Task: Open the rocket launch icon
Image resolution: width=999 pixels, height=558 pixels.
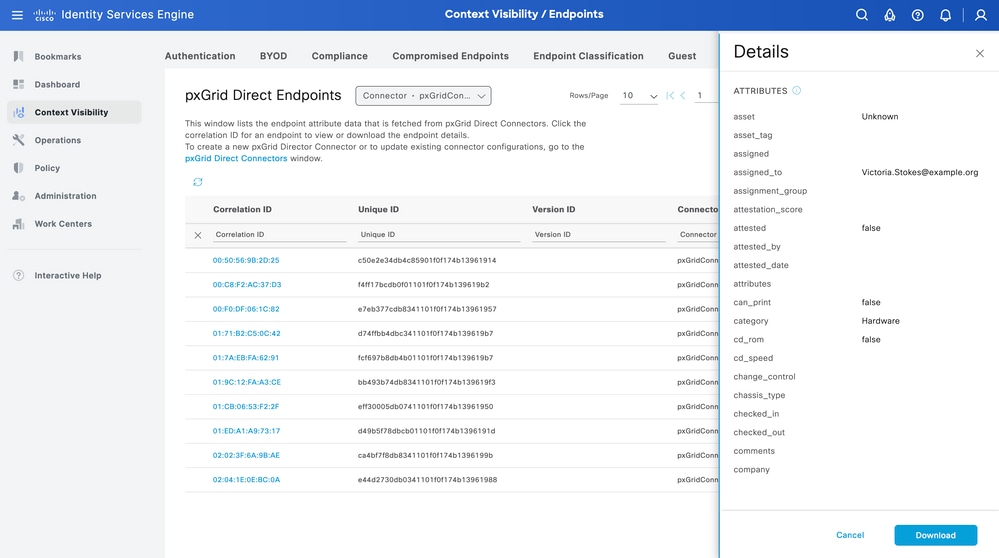Action: click(889, 15)
